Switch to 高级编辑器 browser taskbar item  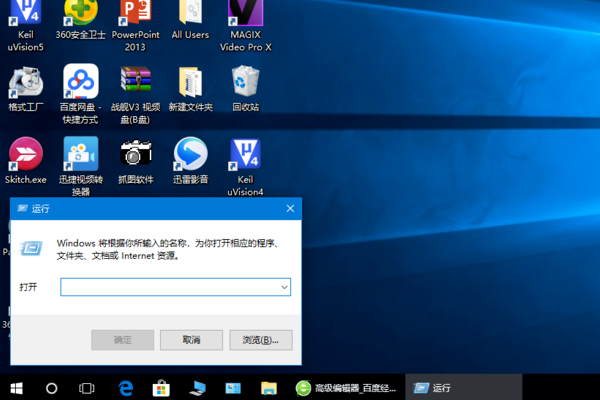coord(348,387)
